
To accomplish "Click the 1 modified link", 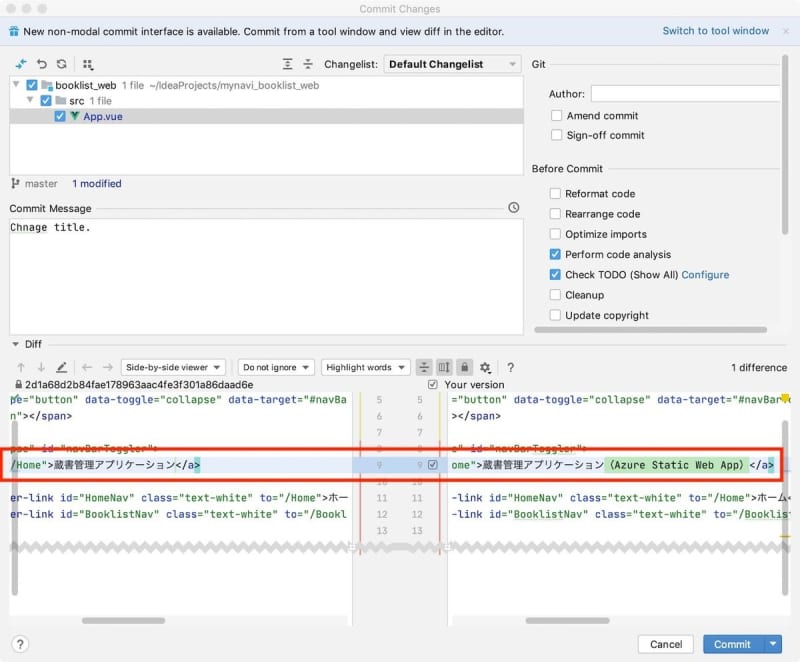I will coord(97,184).
